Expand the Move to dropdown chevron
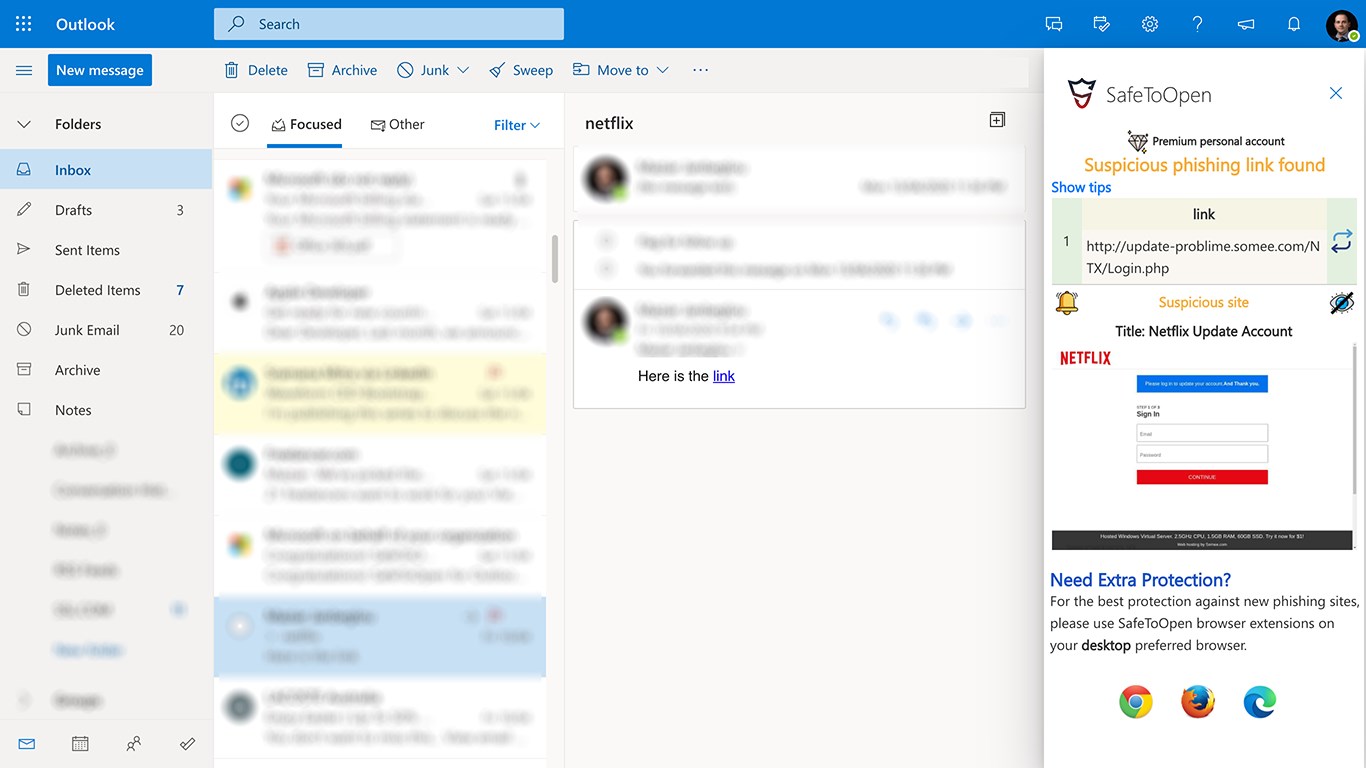The width and height of the screenshot is (1366, 768). pos(662,70)
